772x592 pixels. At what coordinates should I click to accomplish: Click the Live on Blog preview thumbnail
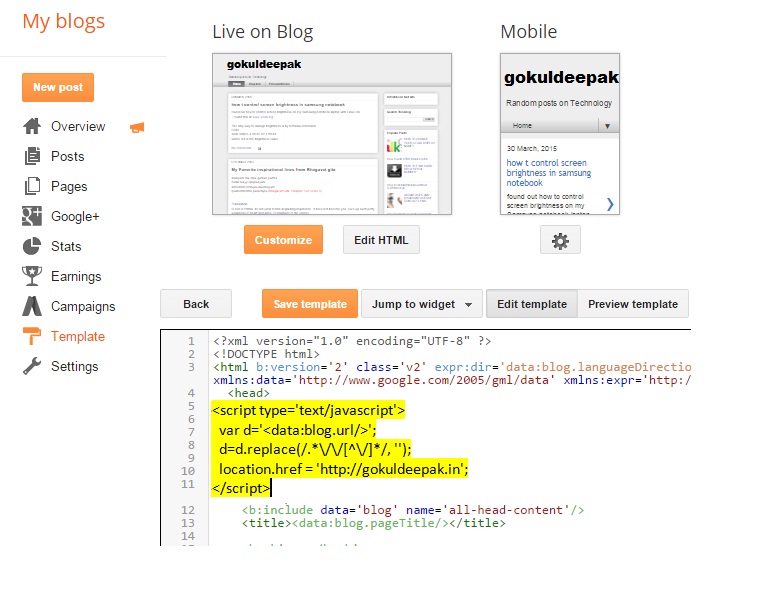pos(332,134)
